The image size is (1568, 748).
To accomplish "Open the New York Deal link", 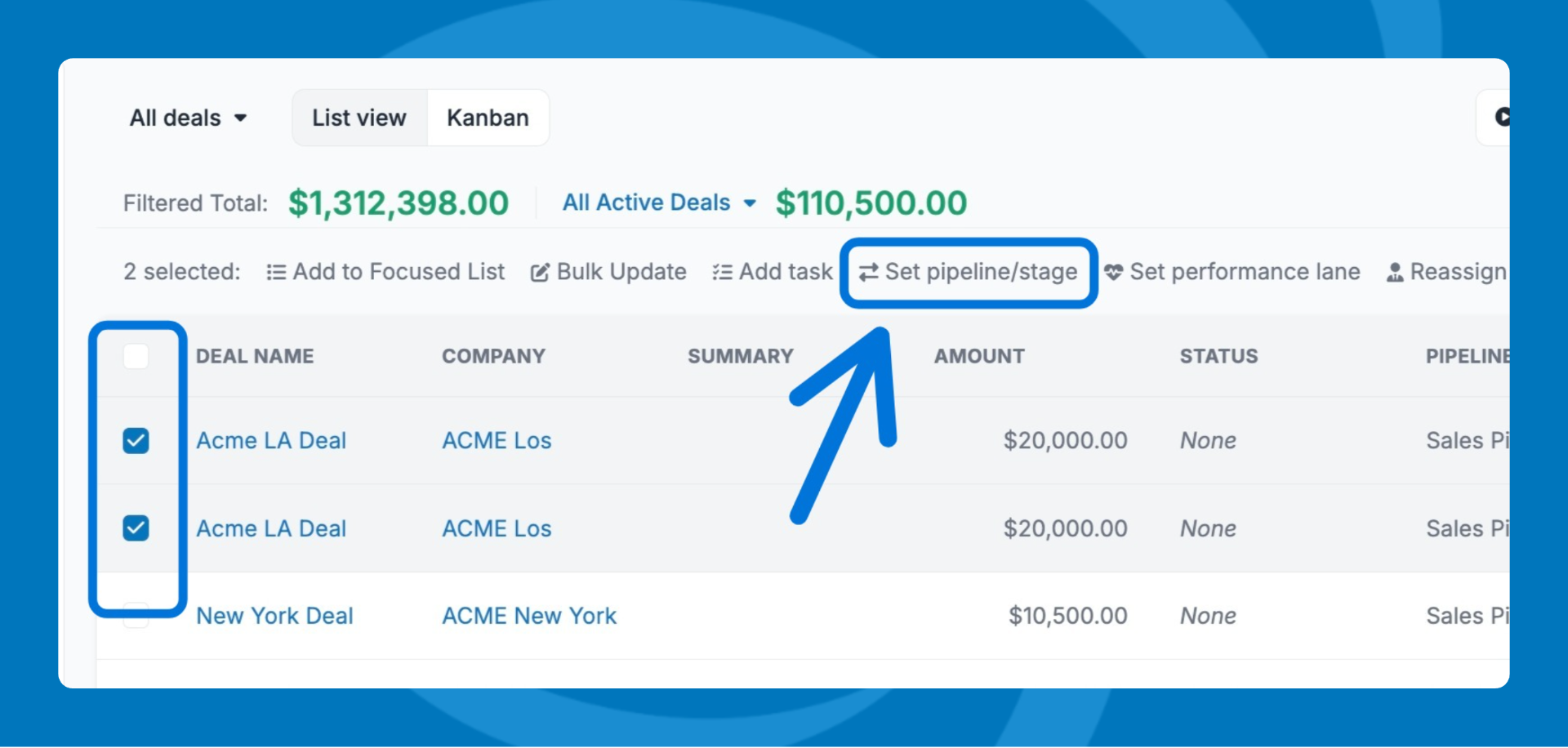I will pos(274,616).
